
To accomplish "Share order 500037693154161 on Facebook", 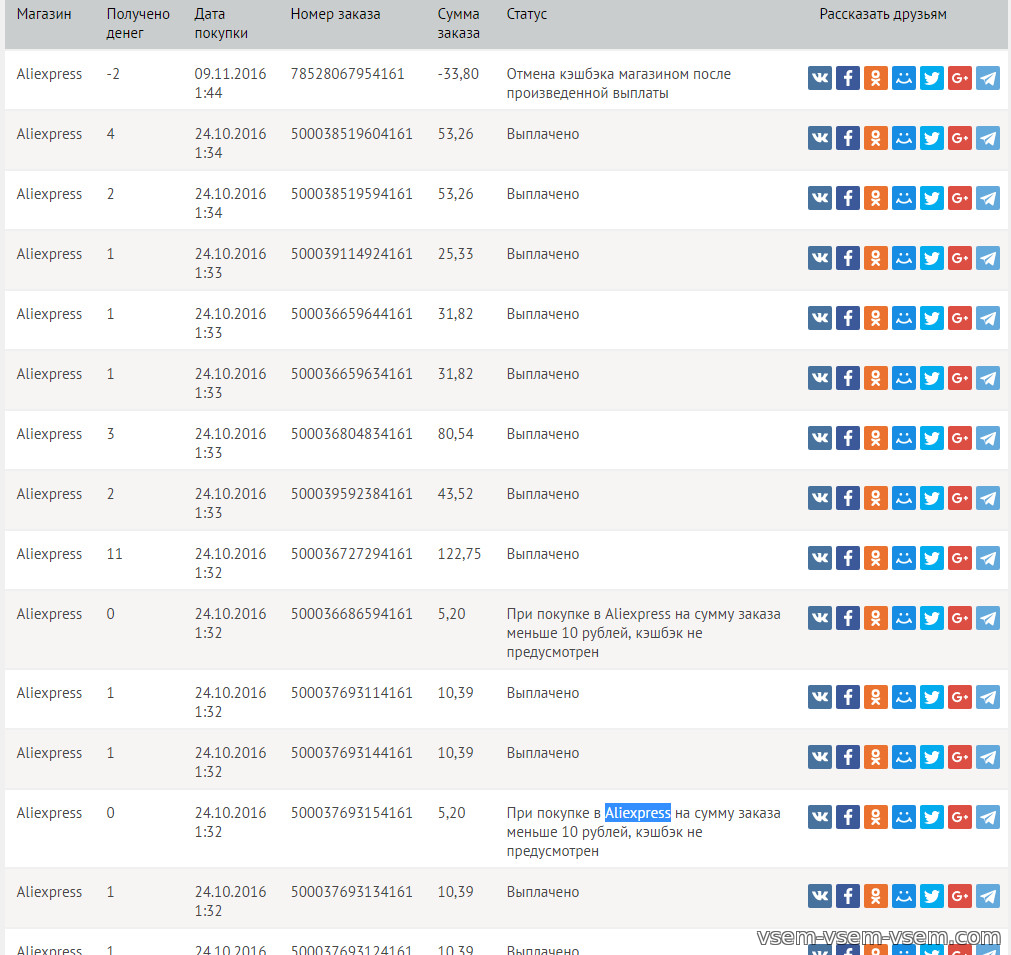I will click(x=847, y=817).
